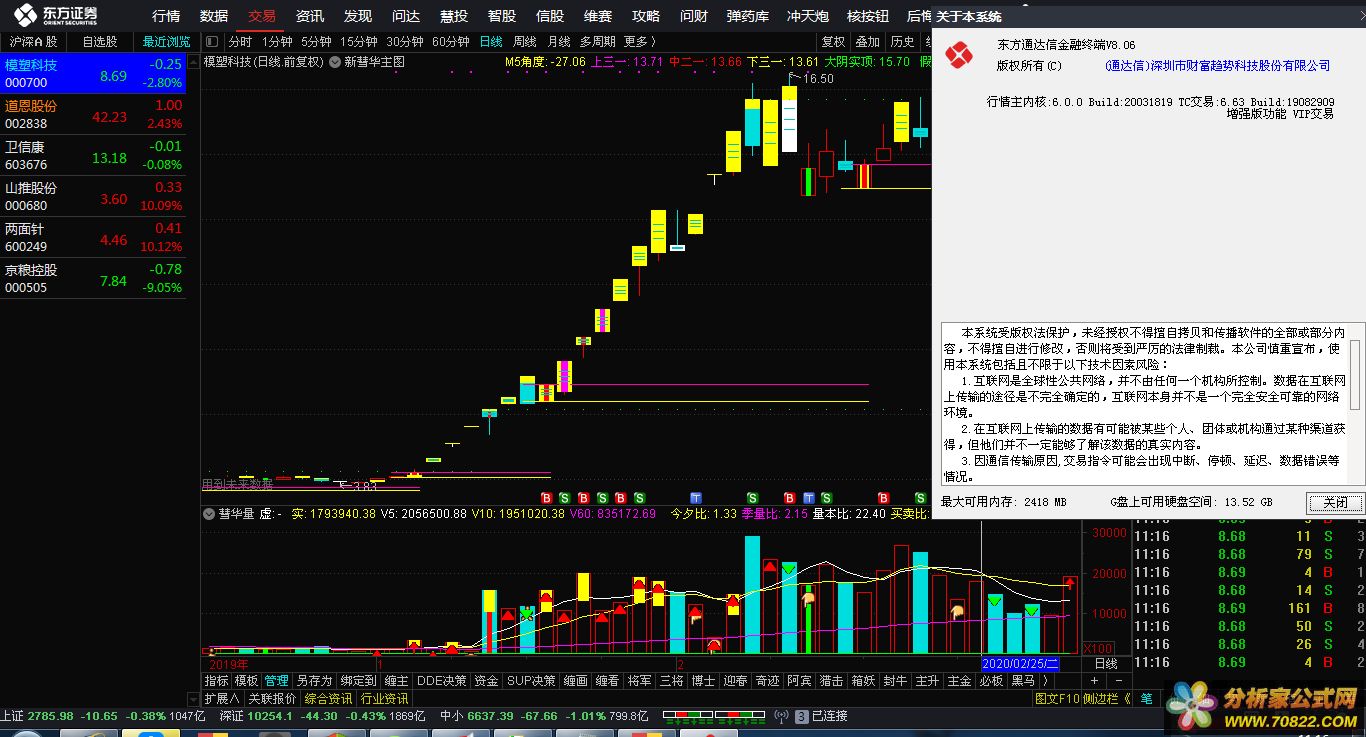Select the 模板 bottom tab
Viewport: 1366px width, 737px height.
coord(247,681)
